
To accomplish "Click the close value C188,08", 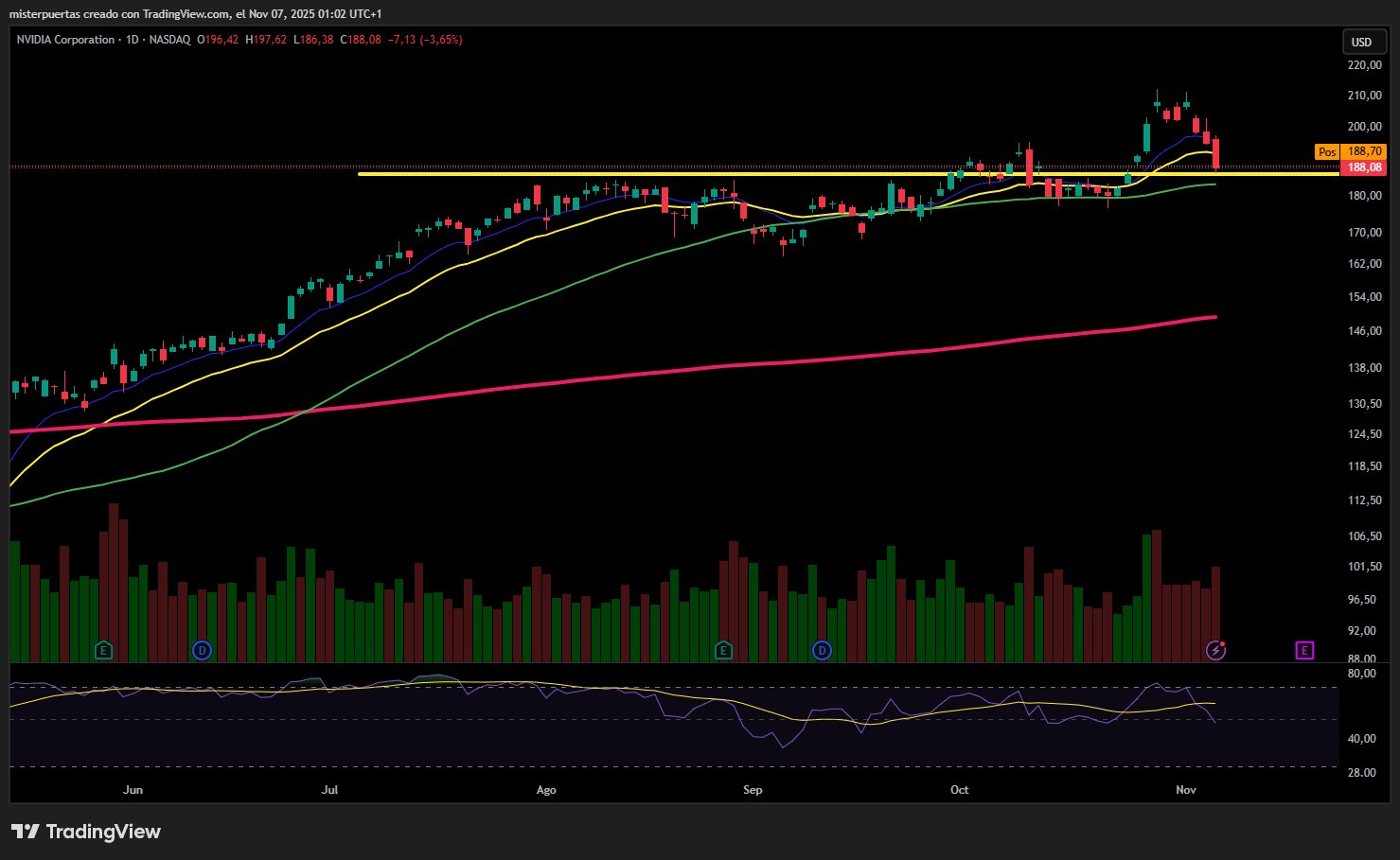I will [x=361, y=40].
